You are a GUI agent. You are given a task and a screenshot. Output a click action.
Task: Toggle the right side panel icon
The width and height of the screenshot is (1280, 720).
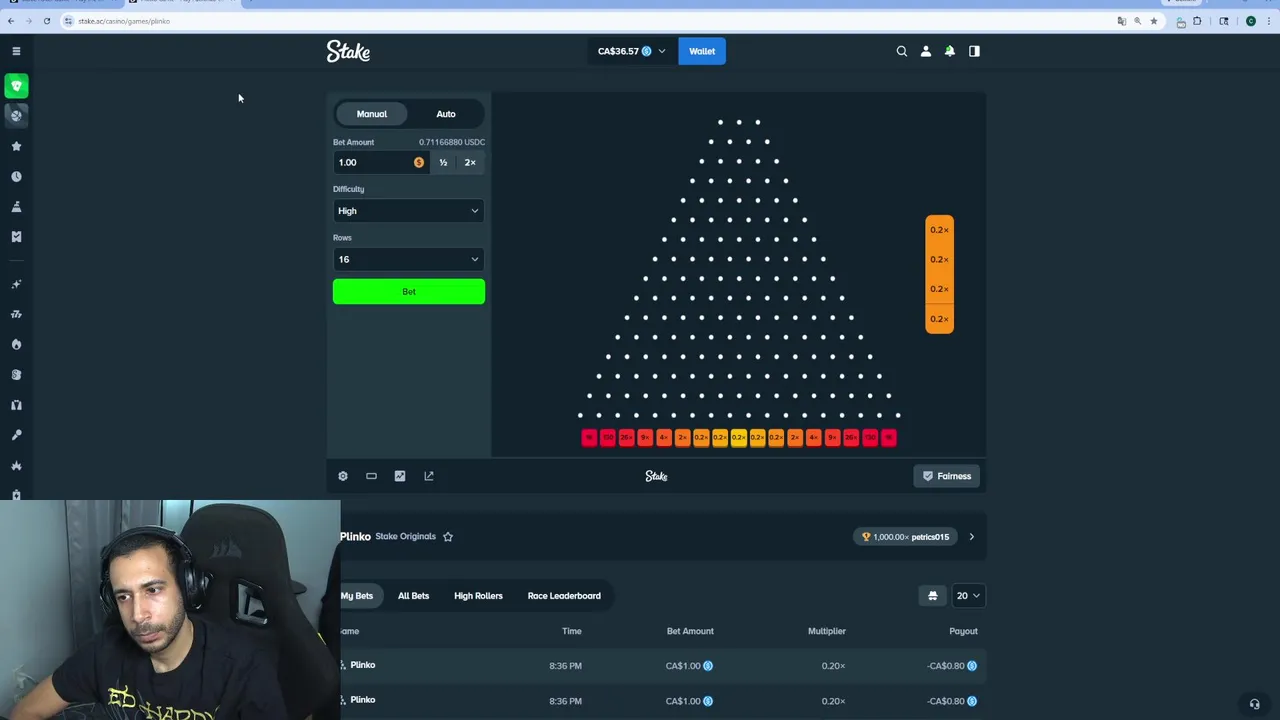974,51
